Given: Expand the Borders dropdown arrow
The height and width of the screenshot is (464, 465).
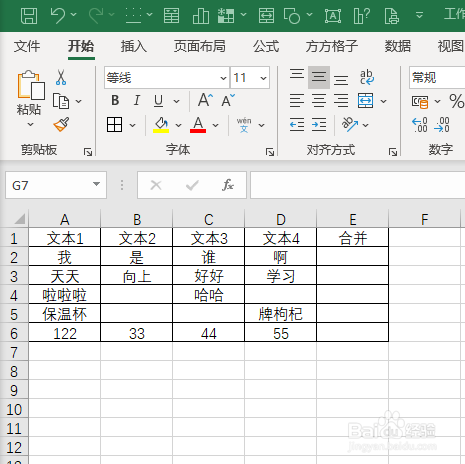Looking at the screenshot, I should (x=133, y=125).
